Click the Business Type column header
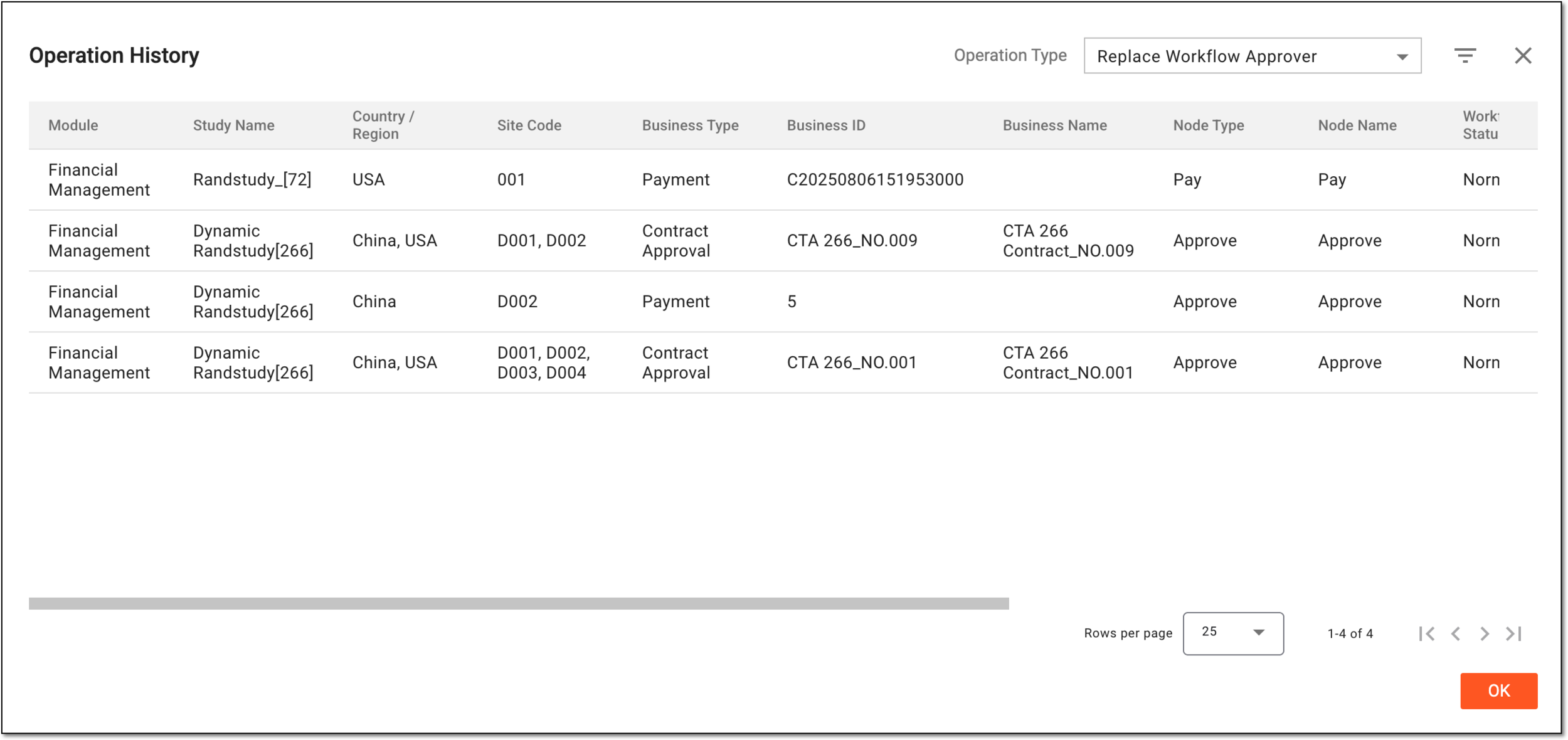Image resolution: width=1568 pixels, height=740 pixels. point(690,125)
